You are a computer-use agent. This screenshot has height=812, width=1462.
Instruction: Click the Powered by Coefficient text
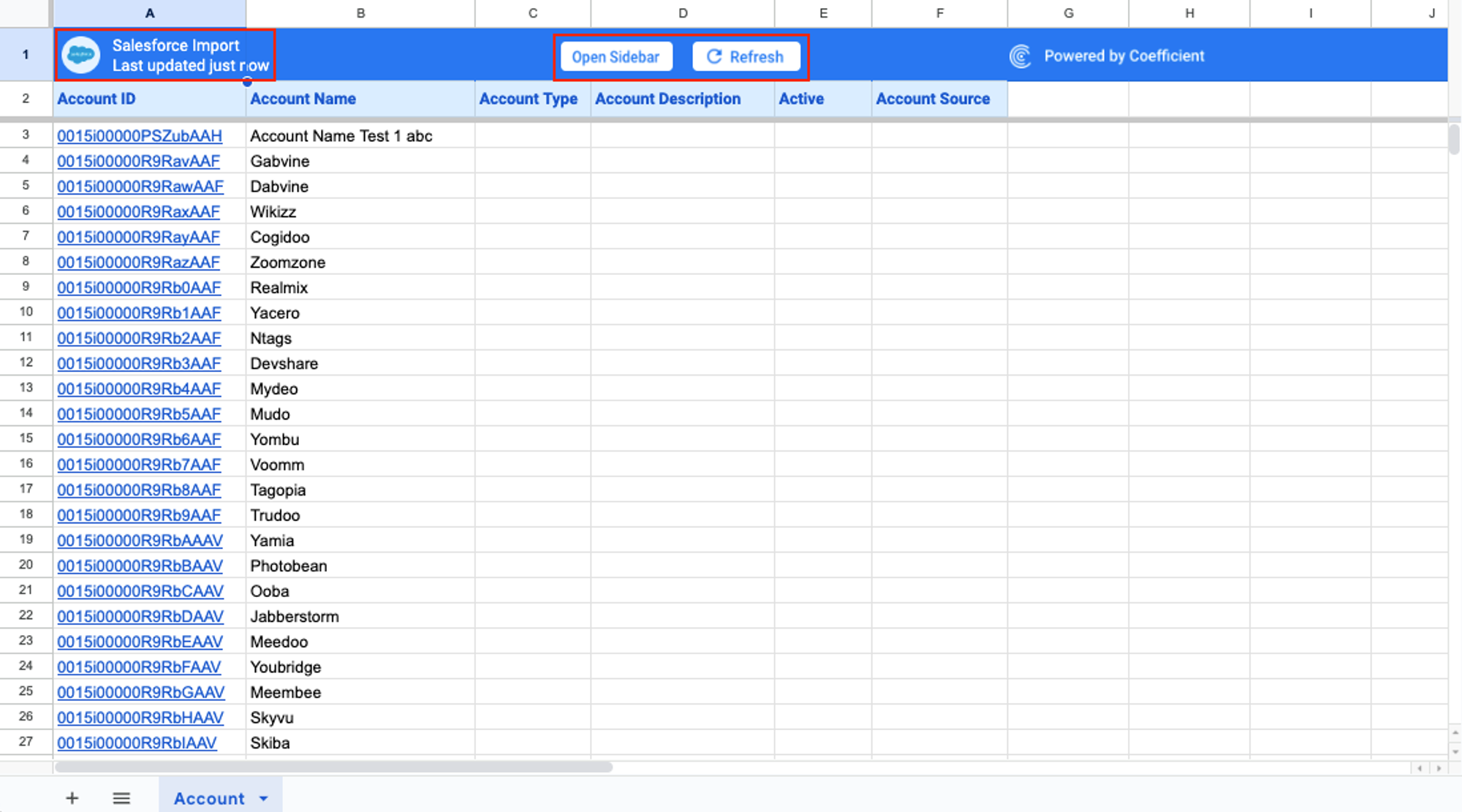click(1124, 56)
